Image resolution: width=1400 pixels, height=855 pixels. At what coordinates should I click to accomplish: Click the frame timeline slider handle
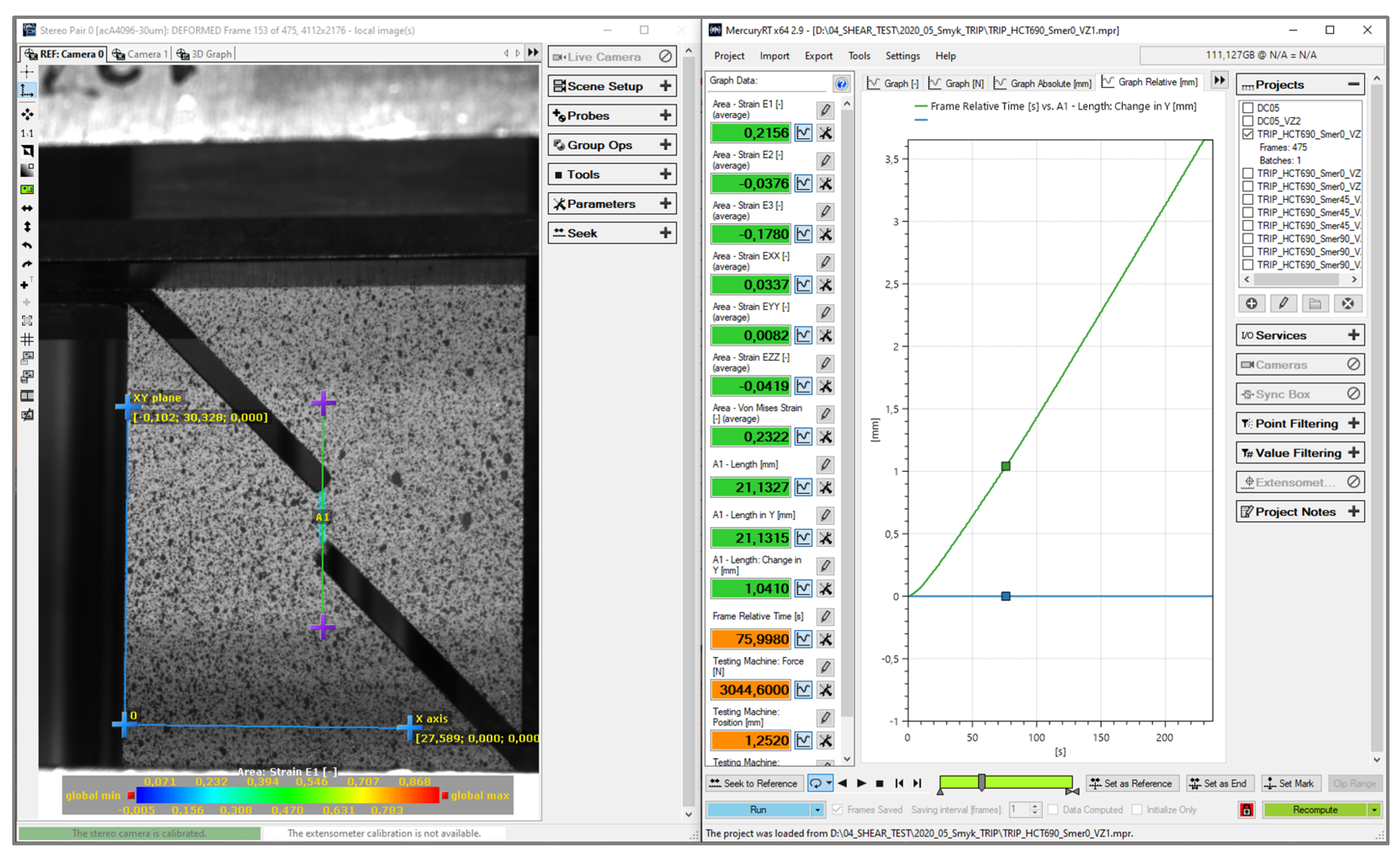click(x=981, y=783)
